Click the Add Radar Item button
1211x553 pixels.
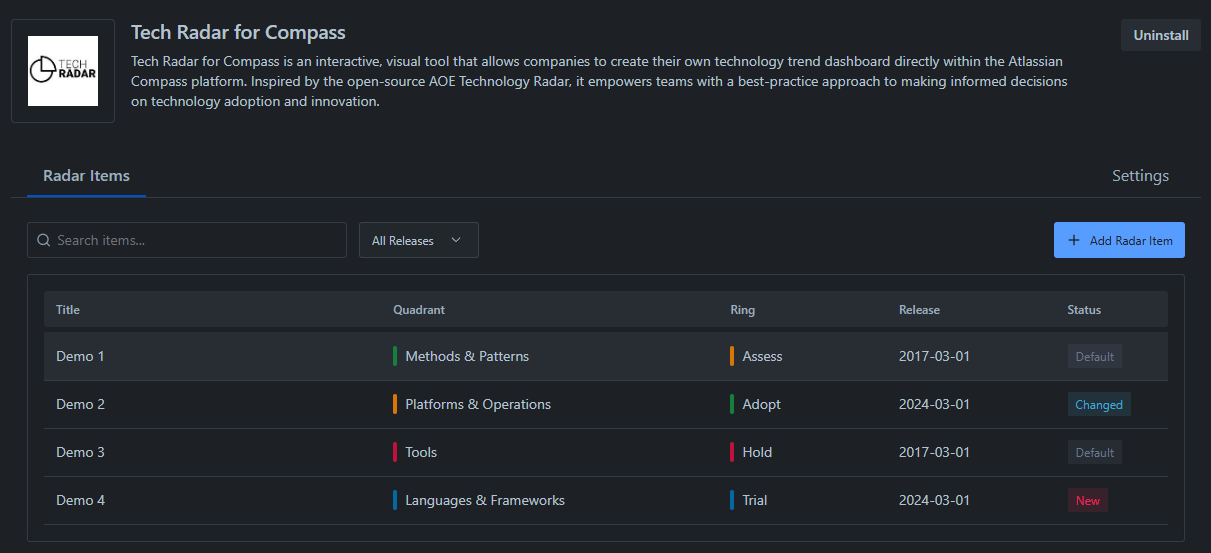pos(1119,240)
